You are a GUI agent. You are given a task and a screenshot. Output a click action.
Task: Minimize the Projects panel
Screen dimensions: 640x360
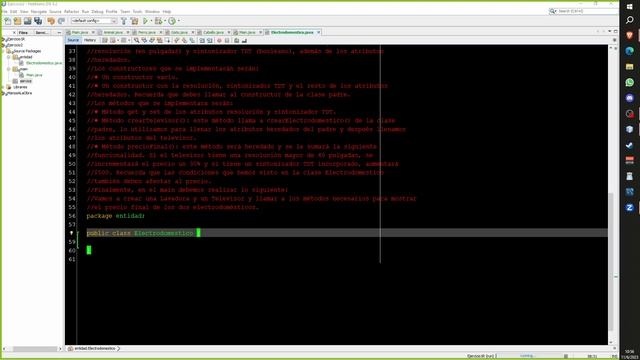point(59,32)
